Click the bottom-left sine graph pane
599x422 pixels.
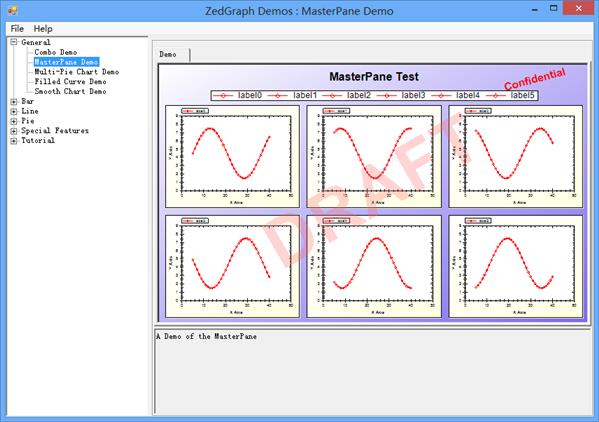[232, 266]
